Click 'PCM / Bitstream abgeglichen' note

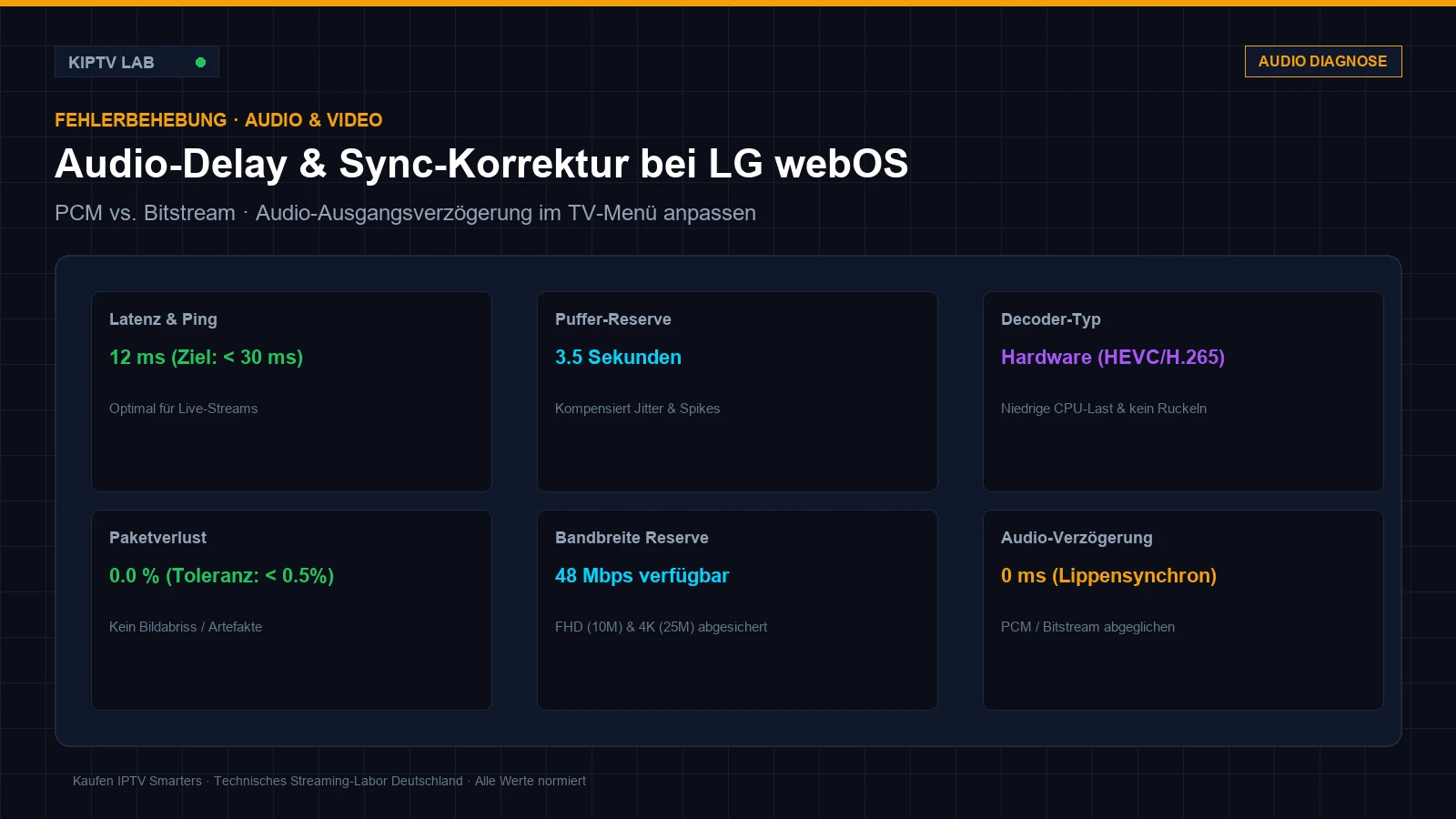[x=1087, y=627]
